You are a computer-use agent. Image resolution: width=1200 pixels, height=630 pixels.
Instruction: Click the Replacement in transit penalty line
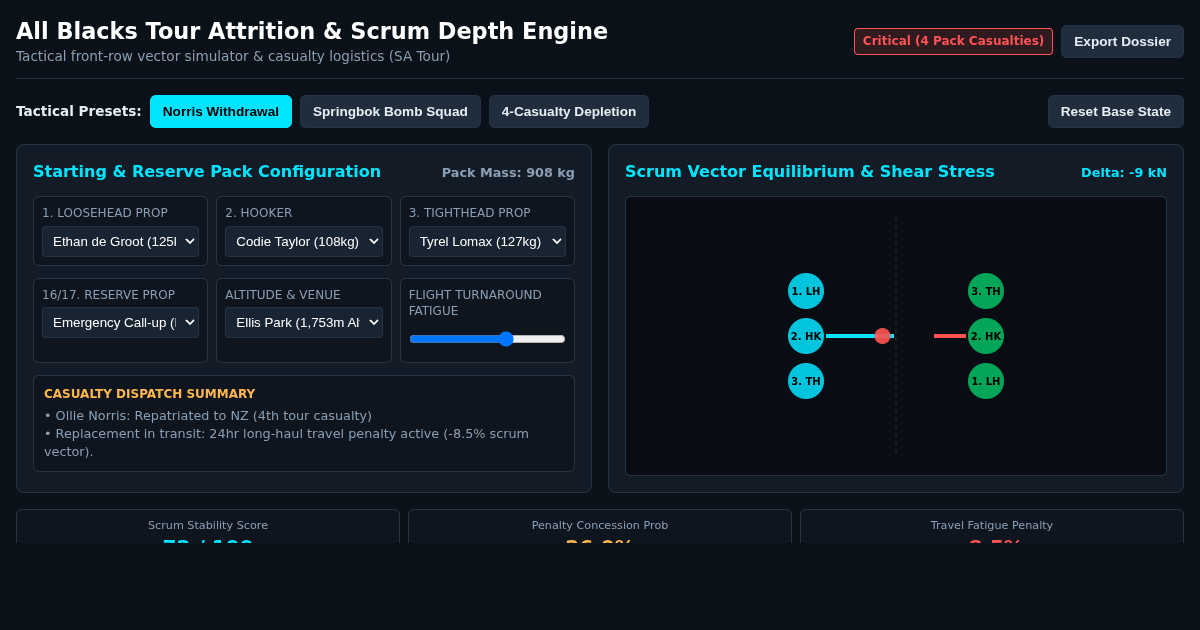point(286,442)
